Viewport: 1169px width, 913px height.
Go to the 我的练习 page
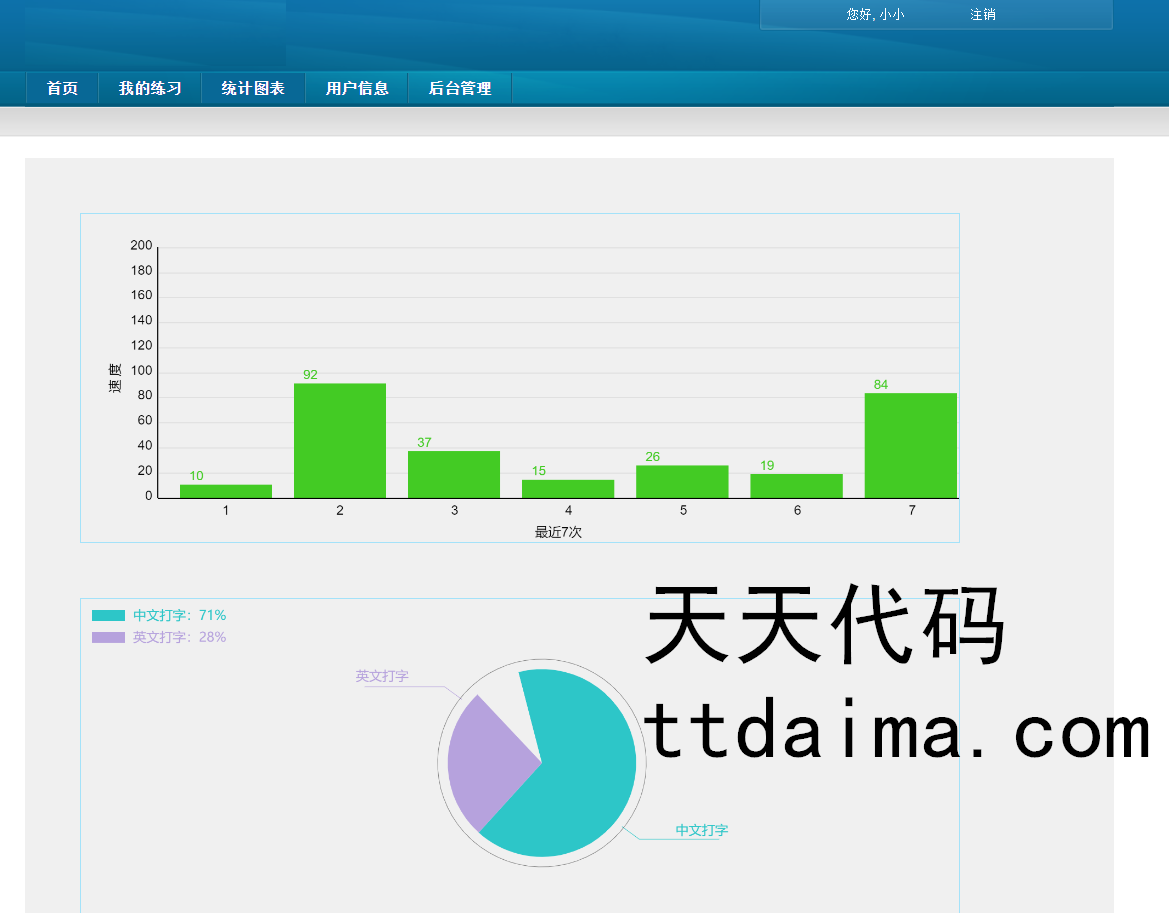pos(150,89)
